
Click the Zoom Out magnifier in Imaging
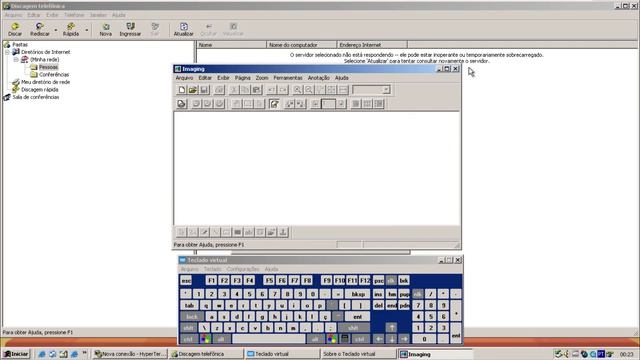[x=309, y=90]
